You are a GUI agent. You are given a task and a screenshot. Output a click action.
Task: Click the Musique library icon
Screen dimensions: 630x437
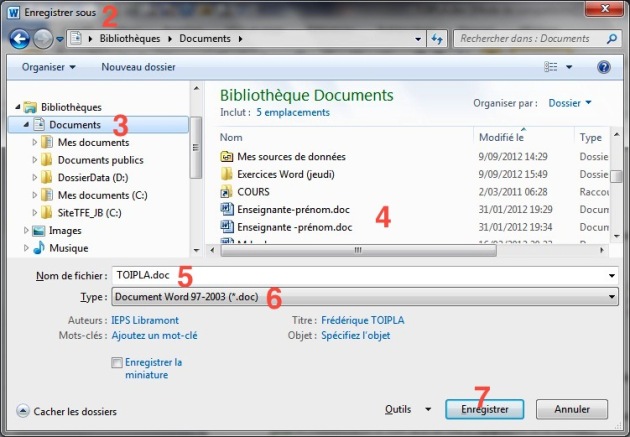(39, 248)
